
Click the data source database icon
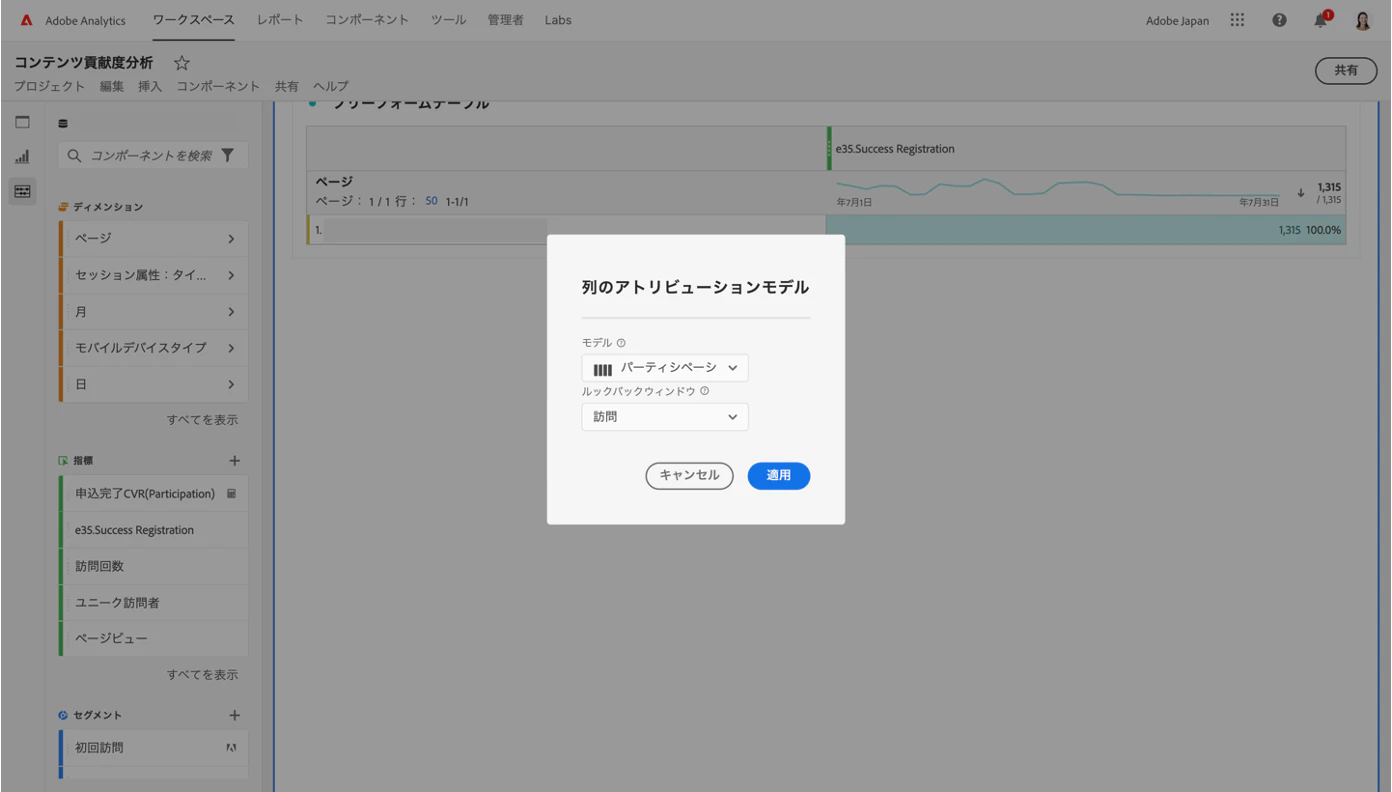tap(64, 123)
